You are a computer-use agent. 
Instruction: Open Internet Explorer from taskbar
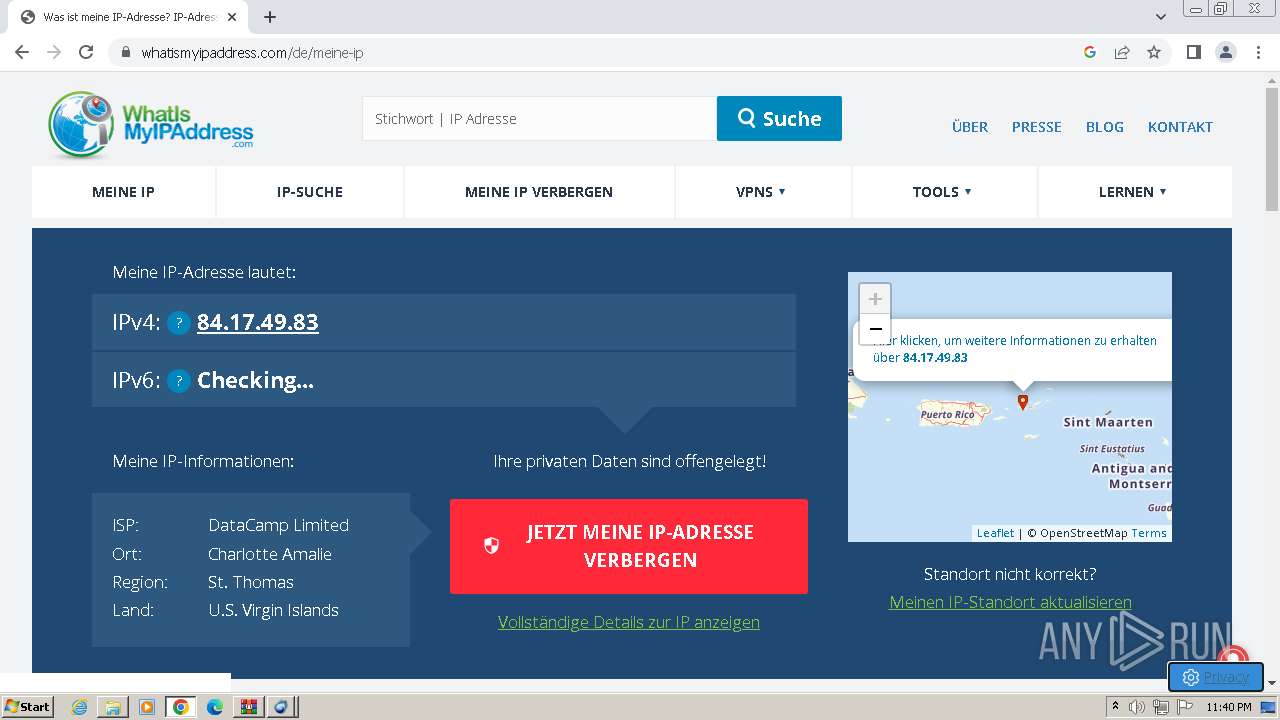(79, 707)
